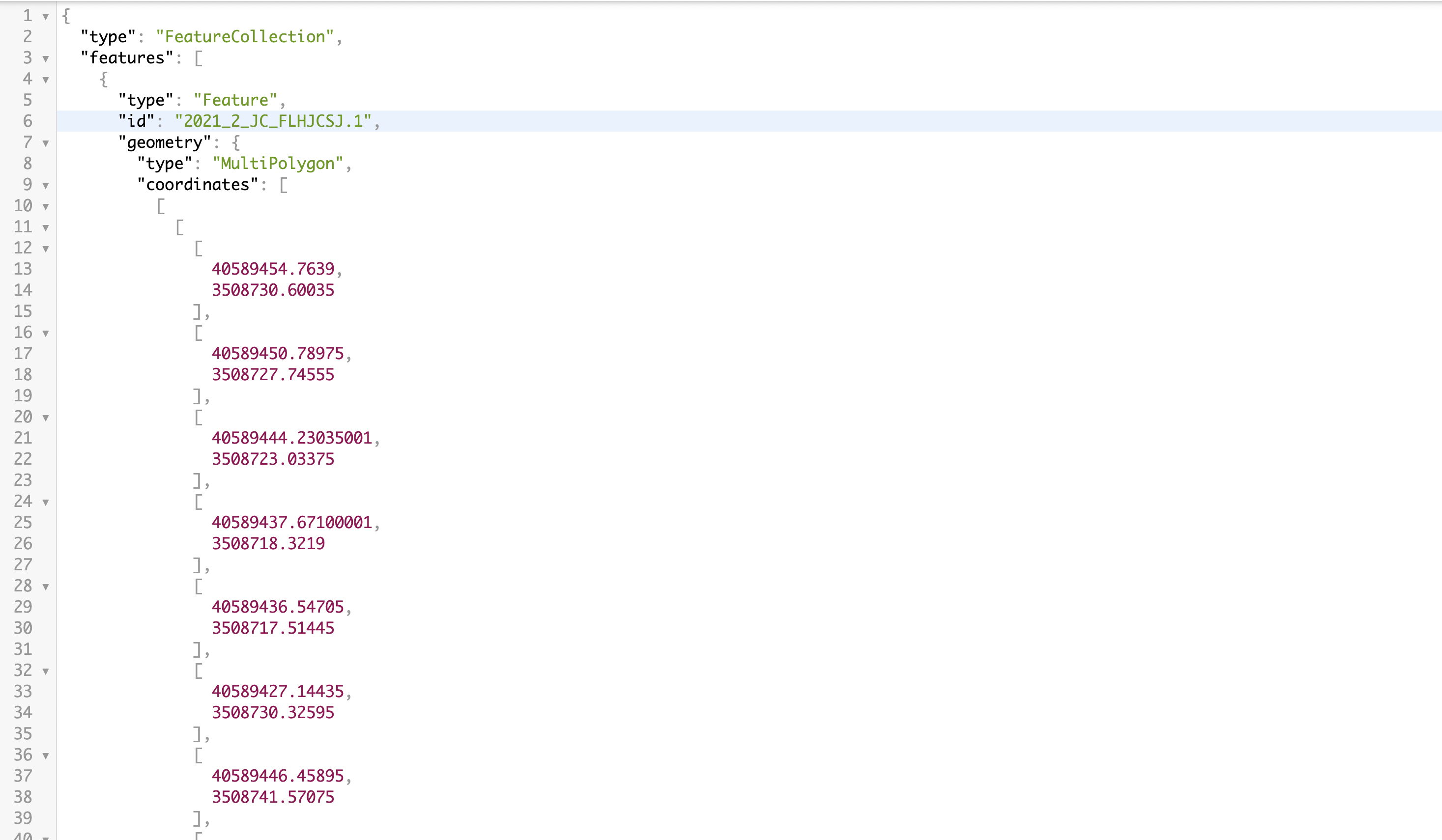Screen dimensions: 1442x840
Task: Fold the coordinate pair at line 12
Action: (x=46, y=249)
